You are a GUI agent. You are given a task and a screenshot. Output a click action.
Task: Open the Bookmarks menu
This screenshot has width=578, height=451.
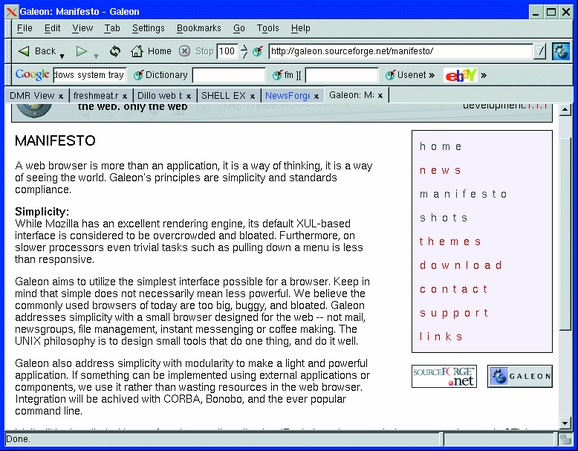pyautogui.click(x=199, y=28)
